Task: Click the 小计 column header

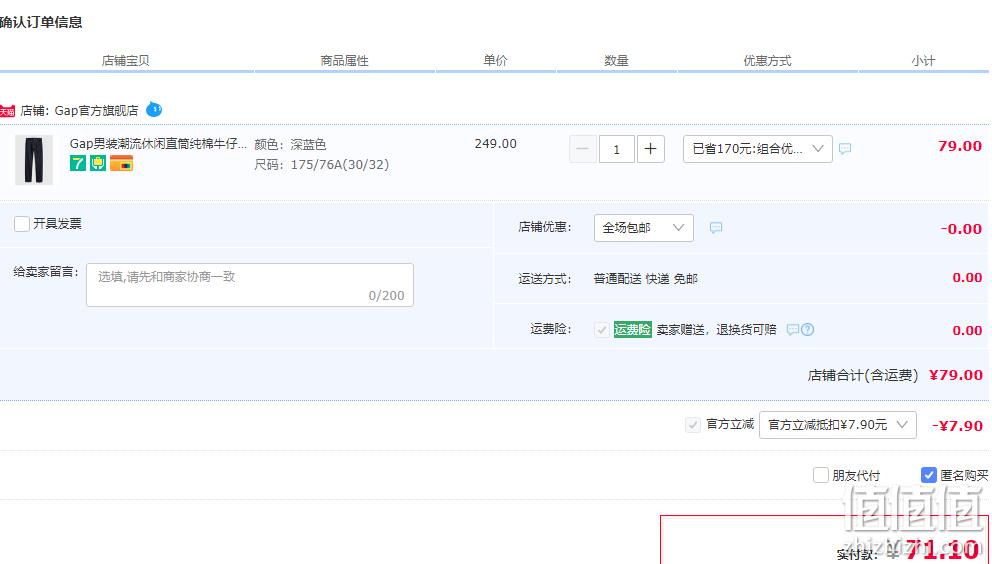Action: click(923, 61)
